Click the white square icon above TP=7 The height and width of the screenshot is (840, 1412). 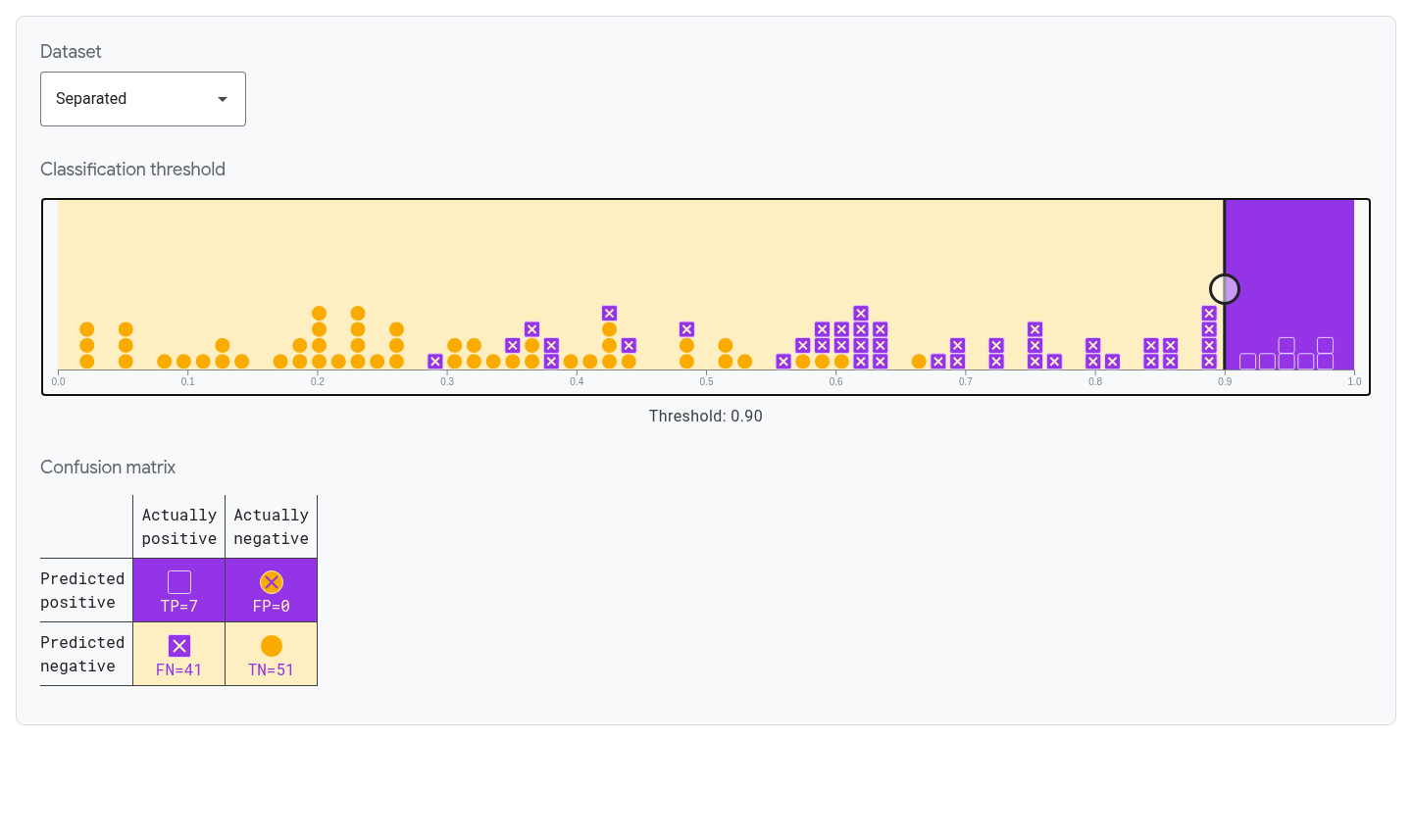click(x=179, y=582)
